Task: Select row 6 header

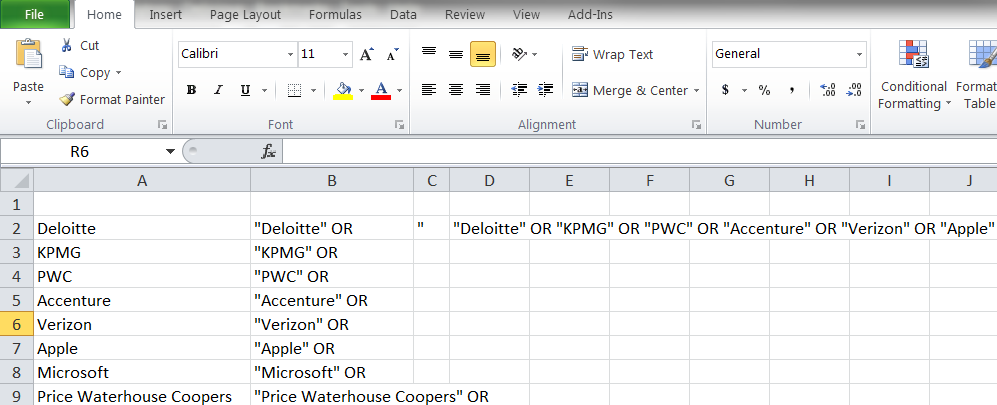Action: click(17, 324)
